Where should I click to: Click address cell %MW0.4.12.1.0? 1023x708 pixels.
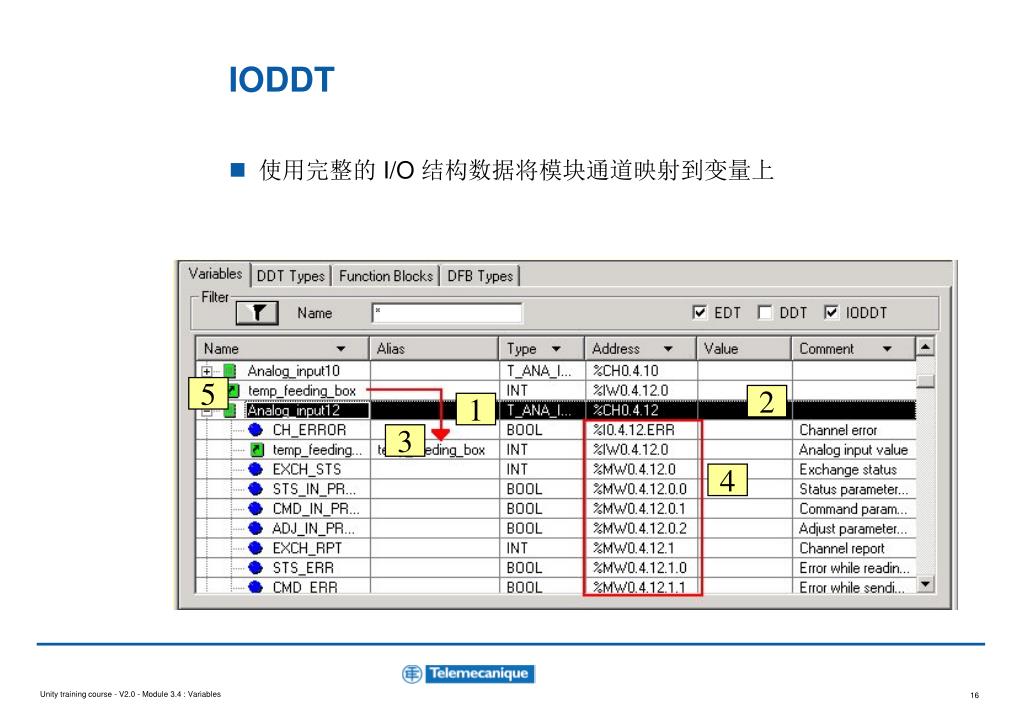pos(641,568)
